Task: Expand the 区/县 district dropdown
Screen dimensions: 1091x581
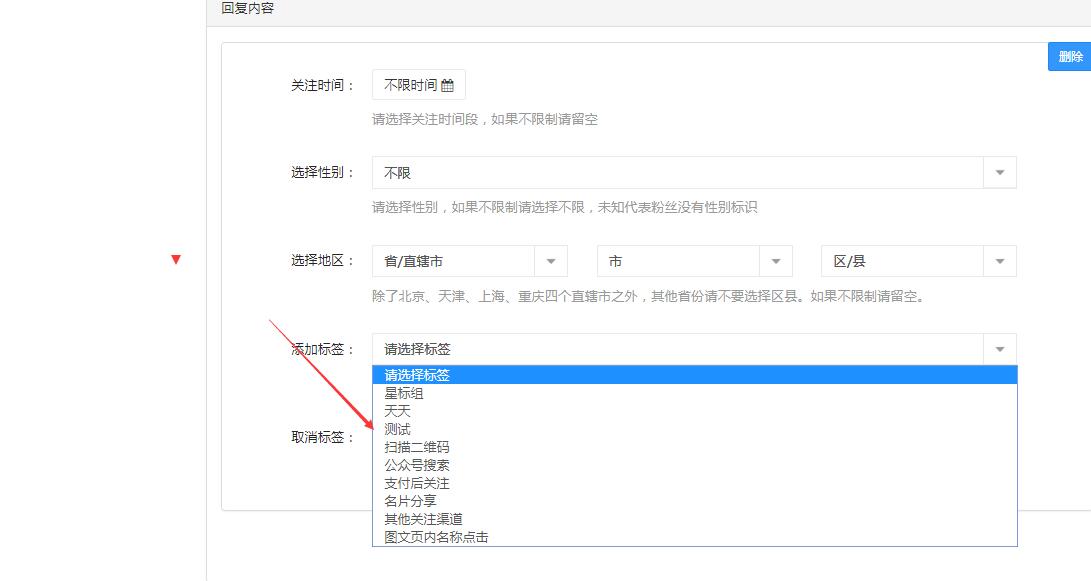Action: [x=918, y=261]
